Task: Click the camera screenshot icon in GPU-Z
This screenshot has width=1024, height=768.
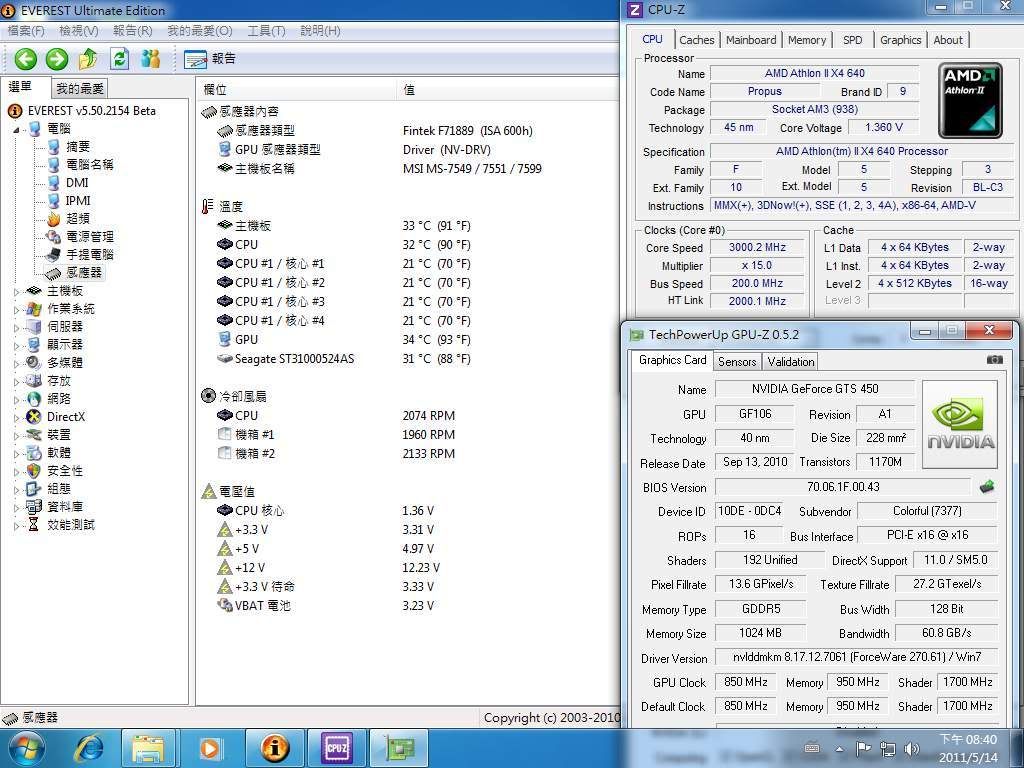Action: pyautogui.click(x=994, y=359)
